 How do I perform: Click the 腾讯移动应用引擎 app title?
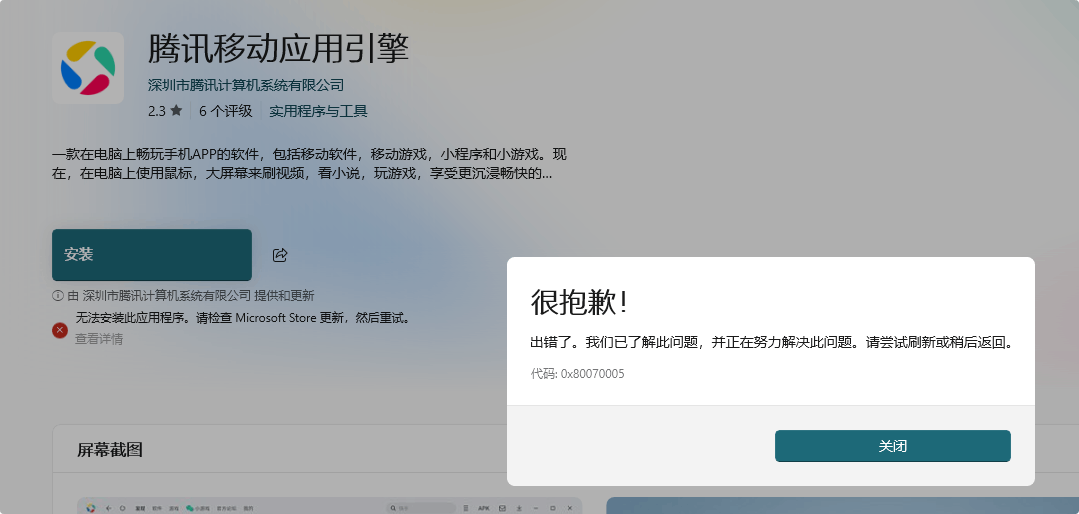pyautogui.click(x=279, y=49)
